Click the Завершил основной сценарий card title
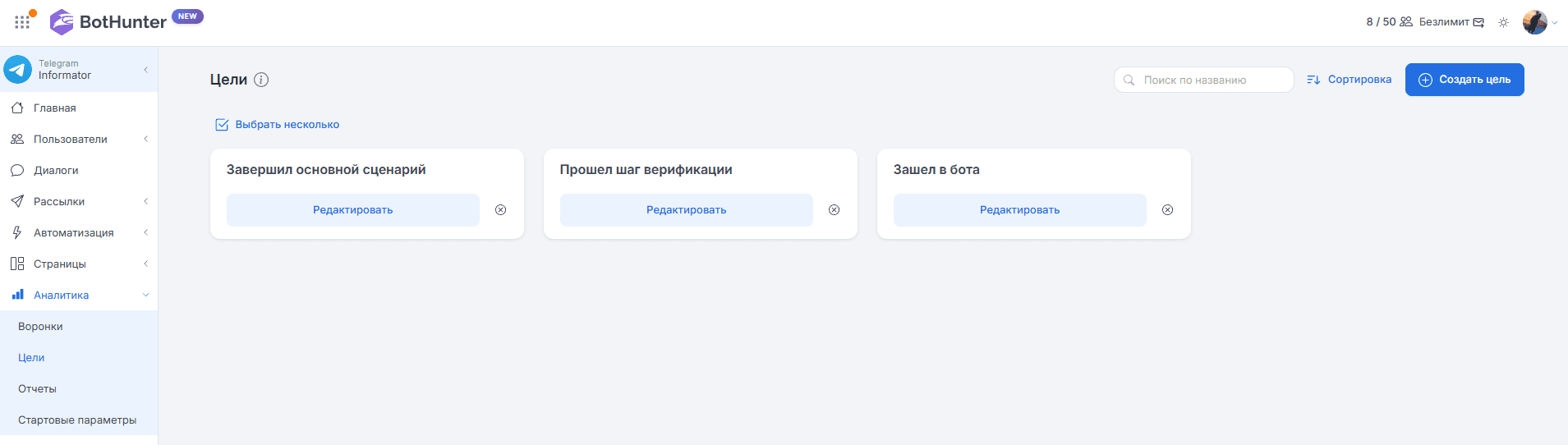1568x445 pixels. point(326,170)
